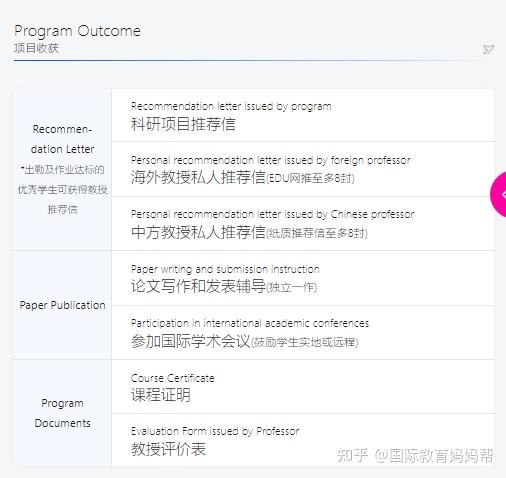Click 'Personal recommendation letter issued by Chinese professor'
506x478 pixels.
click(272, 214)
